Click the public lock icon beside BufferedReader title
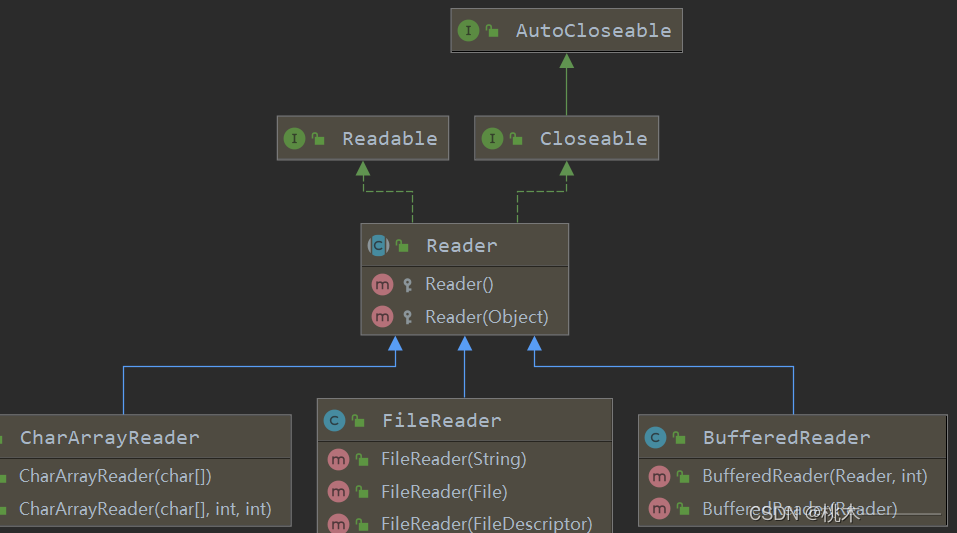This screenshot has height=533, width=957. [679, 437]
